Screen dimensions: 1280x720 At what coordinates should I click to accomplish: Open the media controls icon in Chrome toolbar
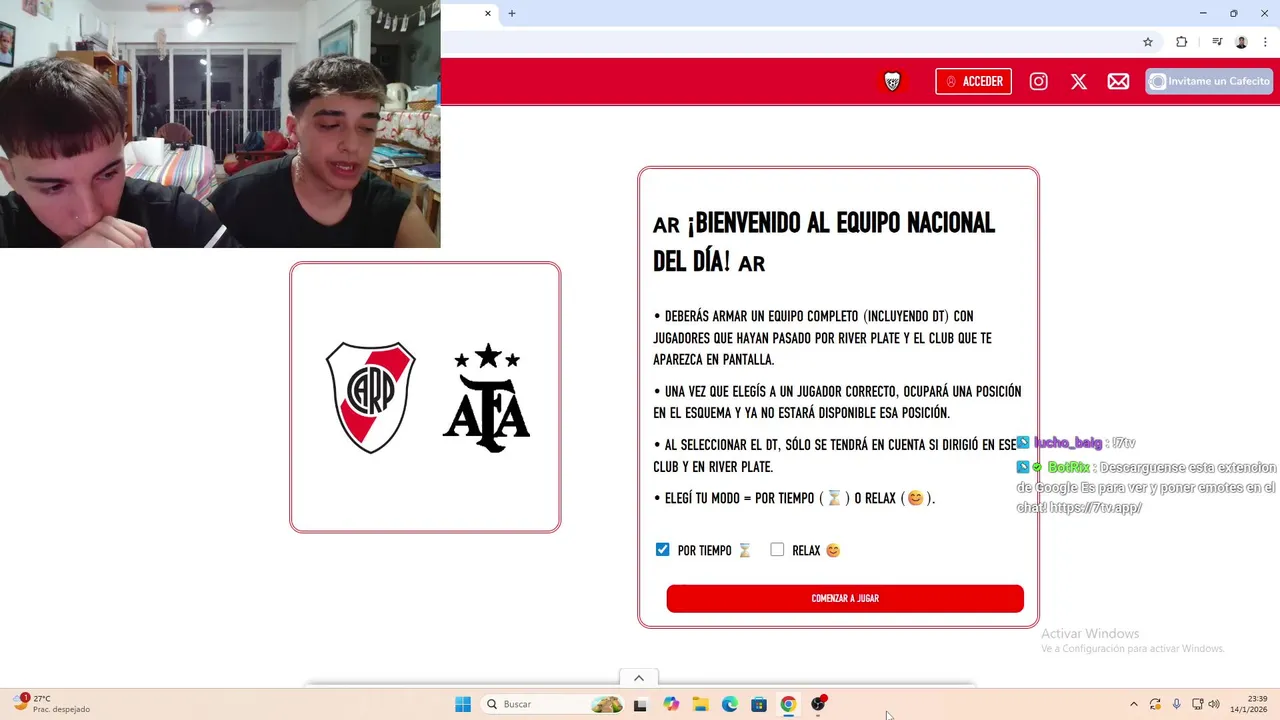tap(1217, 42)
